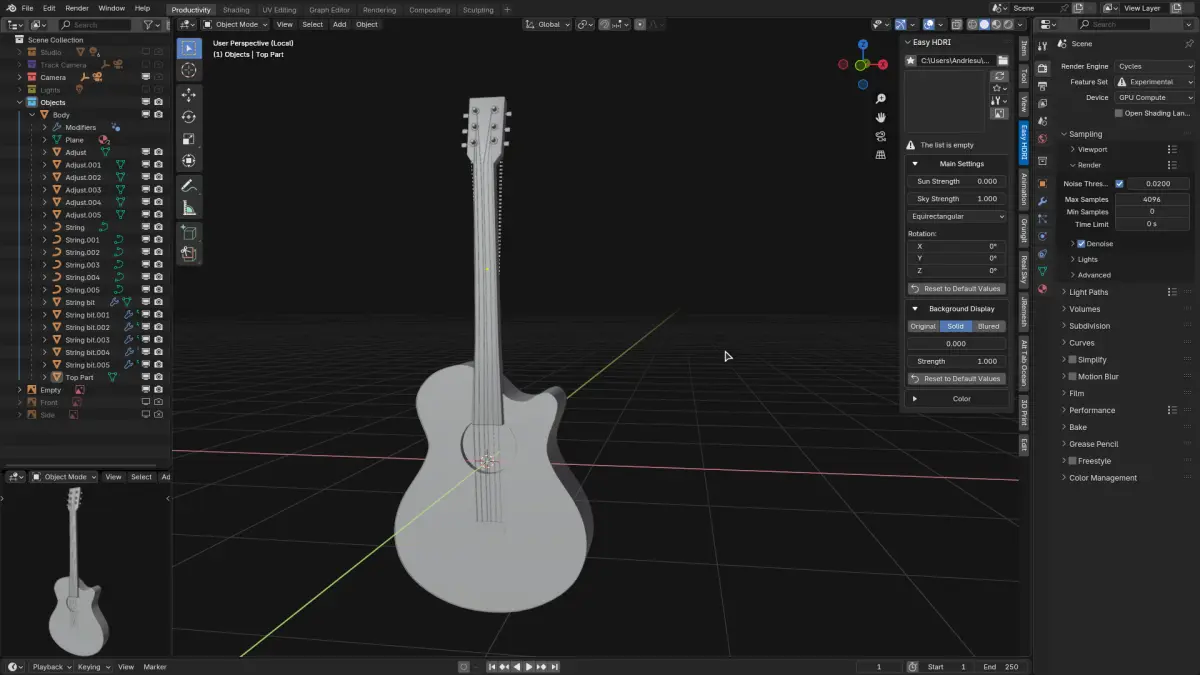
Task: Toggle the camera view icon in viewport
Action: click(x=881, y=136)
